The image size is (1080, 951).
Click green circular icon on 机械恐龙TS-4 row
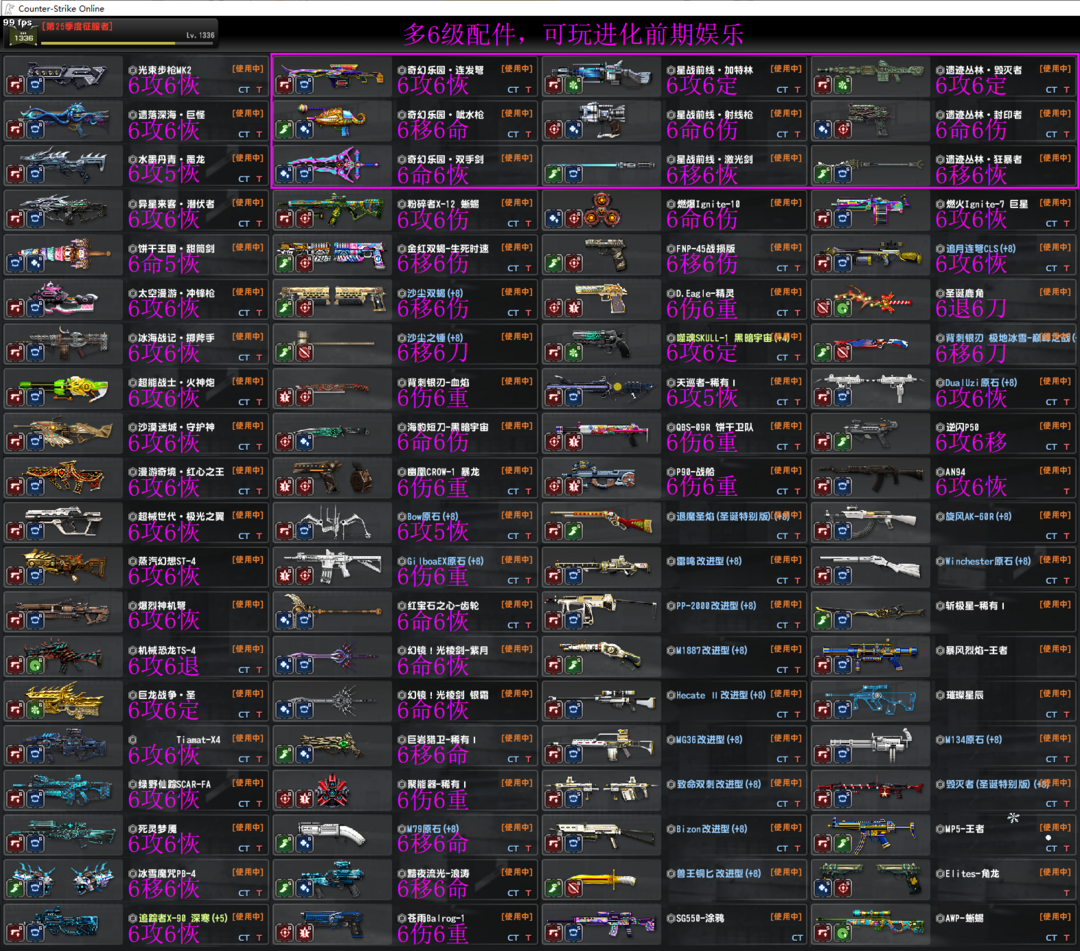click(x=35, y=666)
